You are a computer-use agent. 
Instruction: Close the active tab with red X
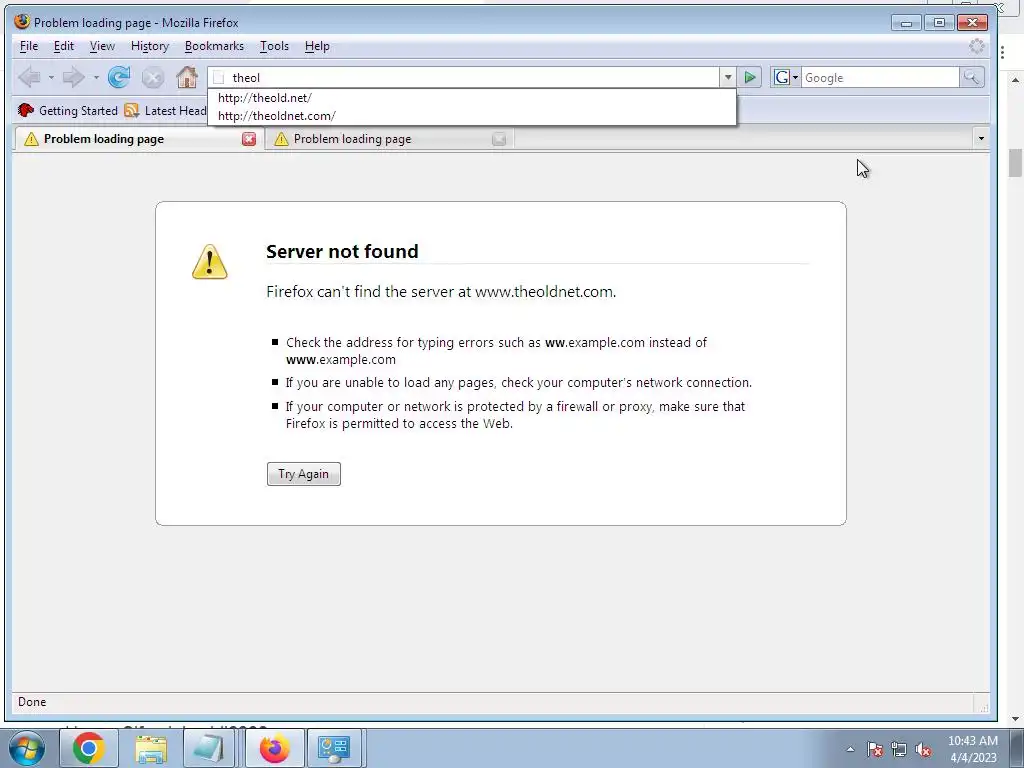[x=249, y=138]
